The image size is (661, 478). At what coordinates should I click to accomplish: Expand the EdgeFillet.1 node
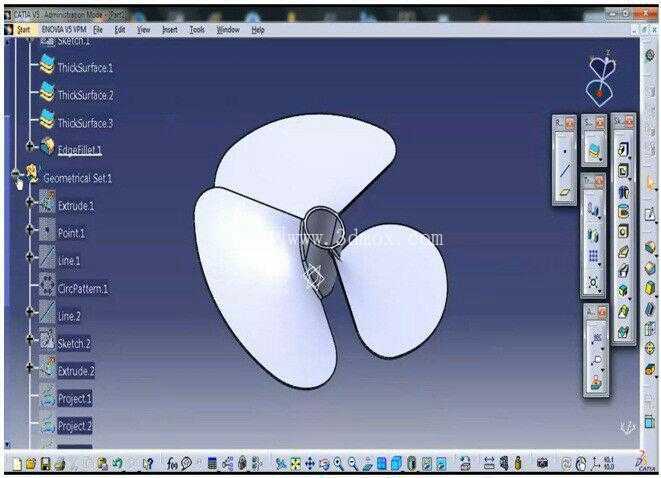tap(30, 146)
